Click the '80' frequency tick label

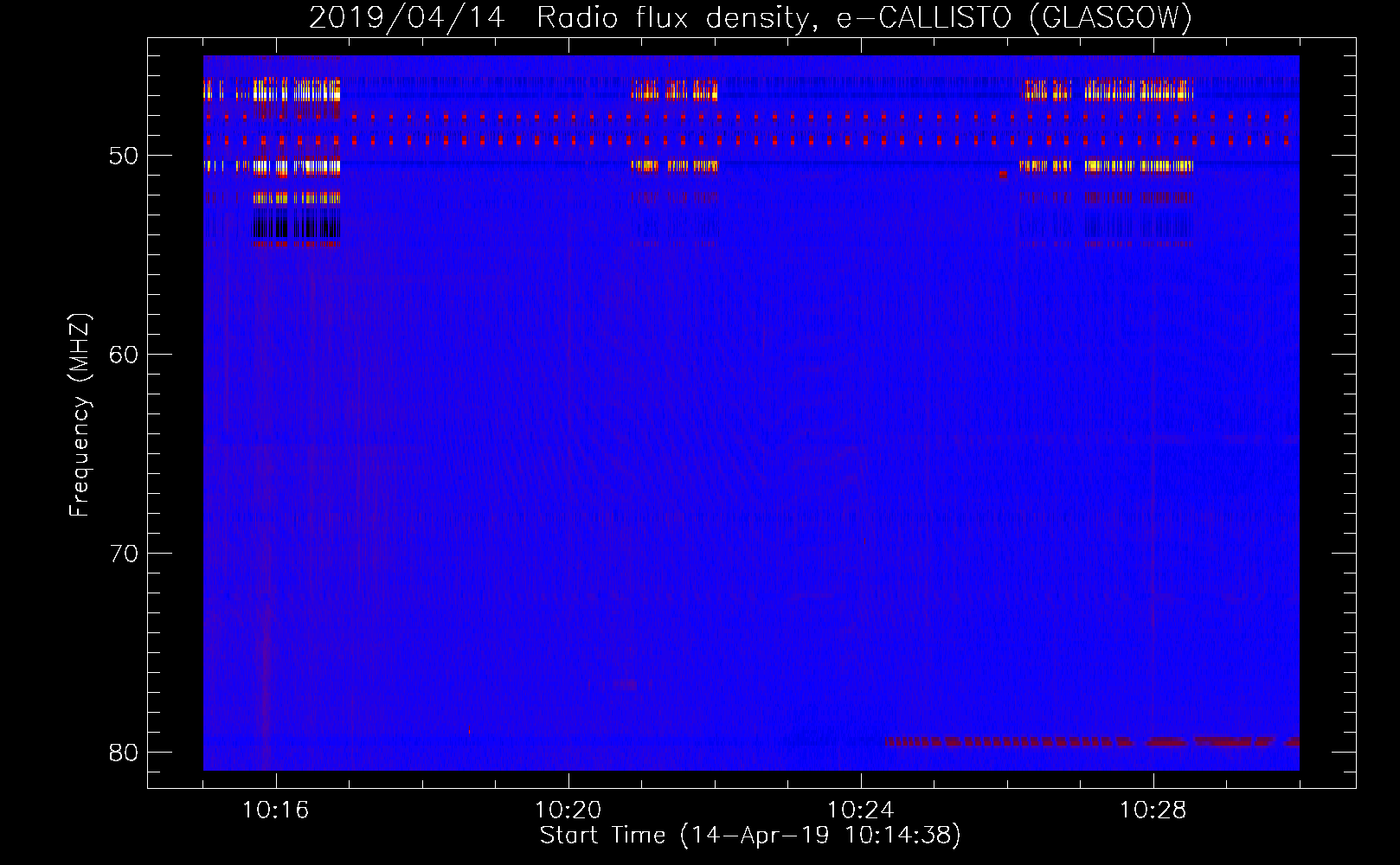click(124, 753)
